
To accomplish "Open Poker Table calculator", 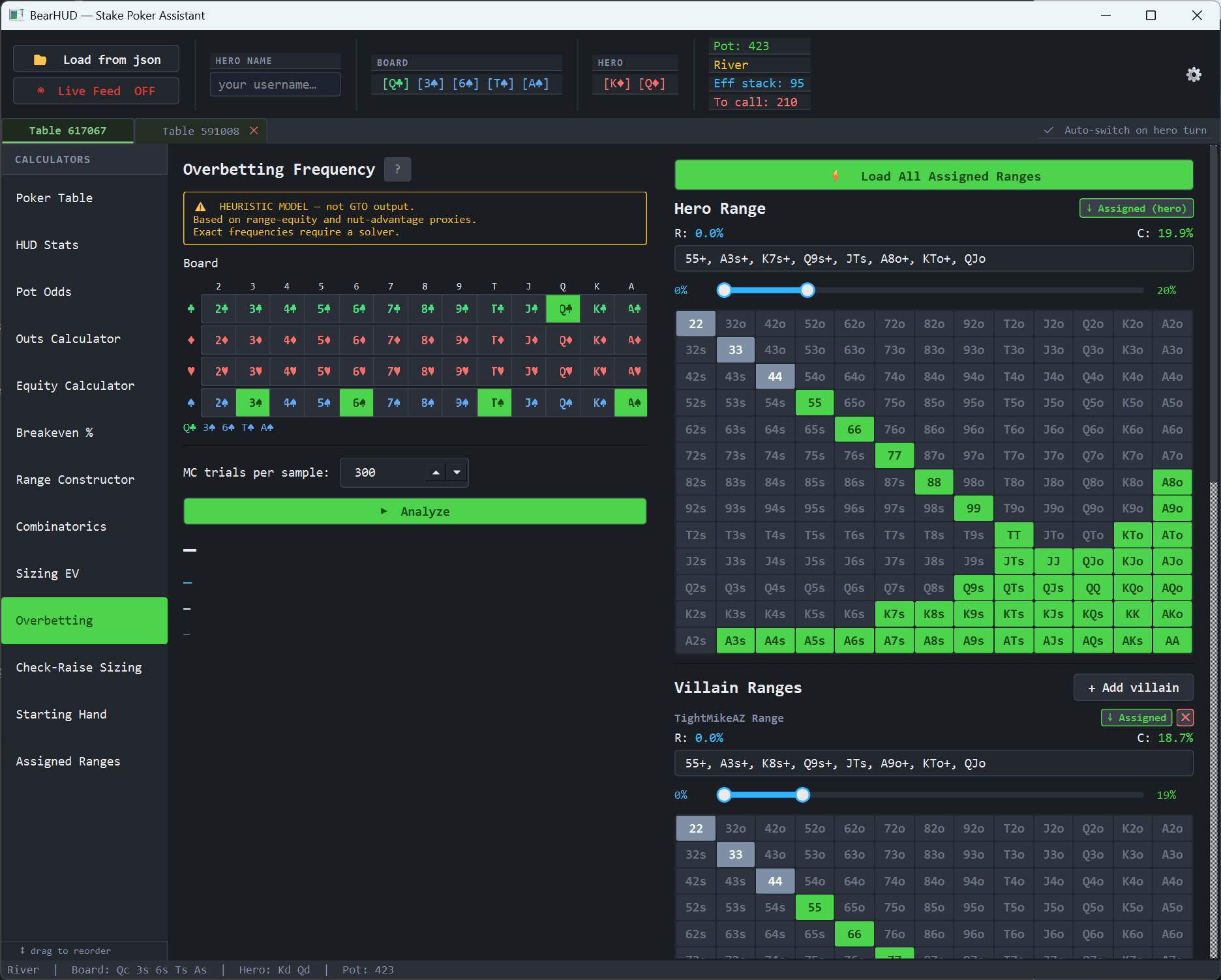I will pyautogui.click(x=85, y=198).
